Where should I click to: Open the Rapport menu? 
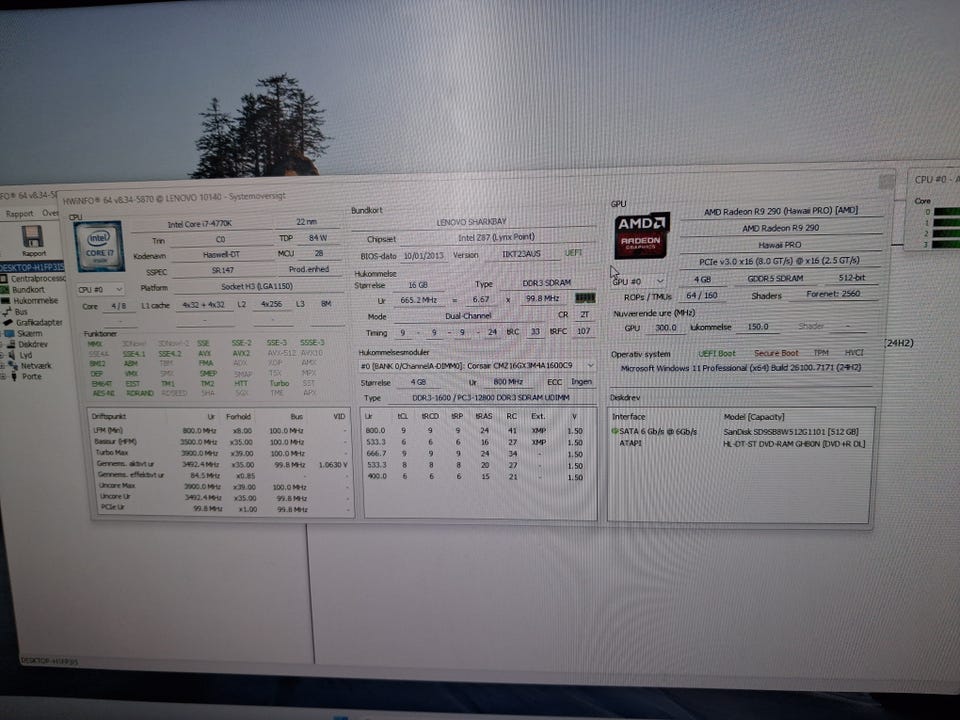click(19, 214)
